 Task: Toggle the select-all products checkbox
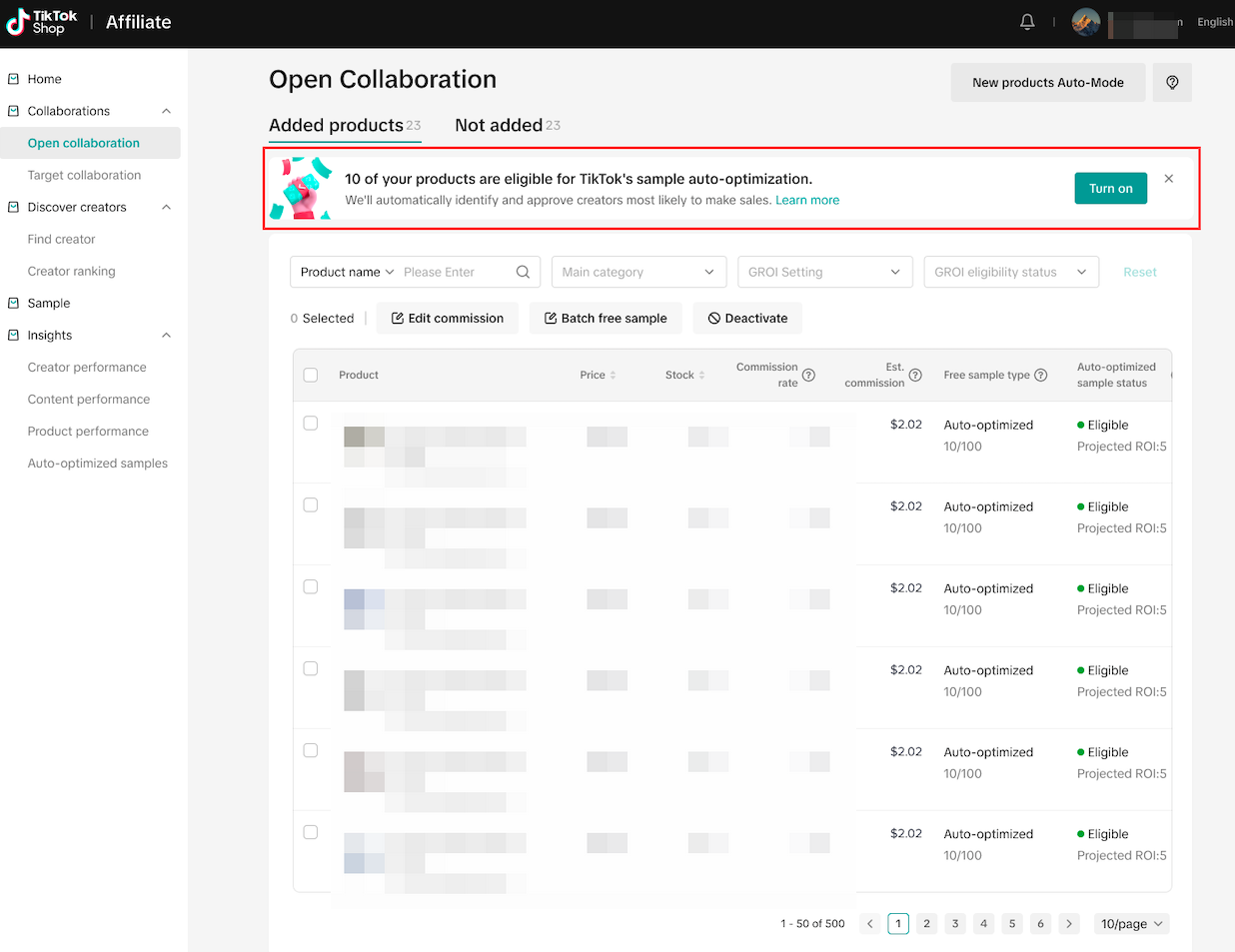pyautogui.click(x=311, y=376)
